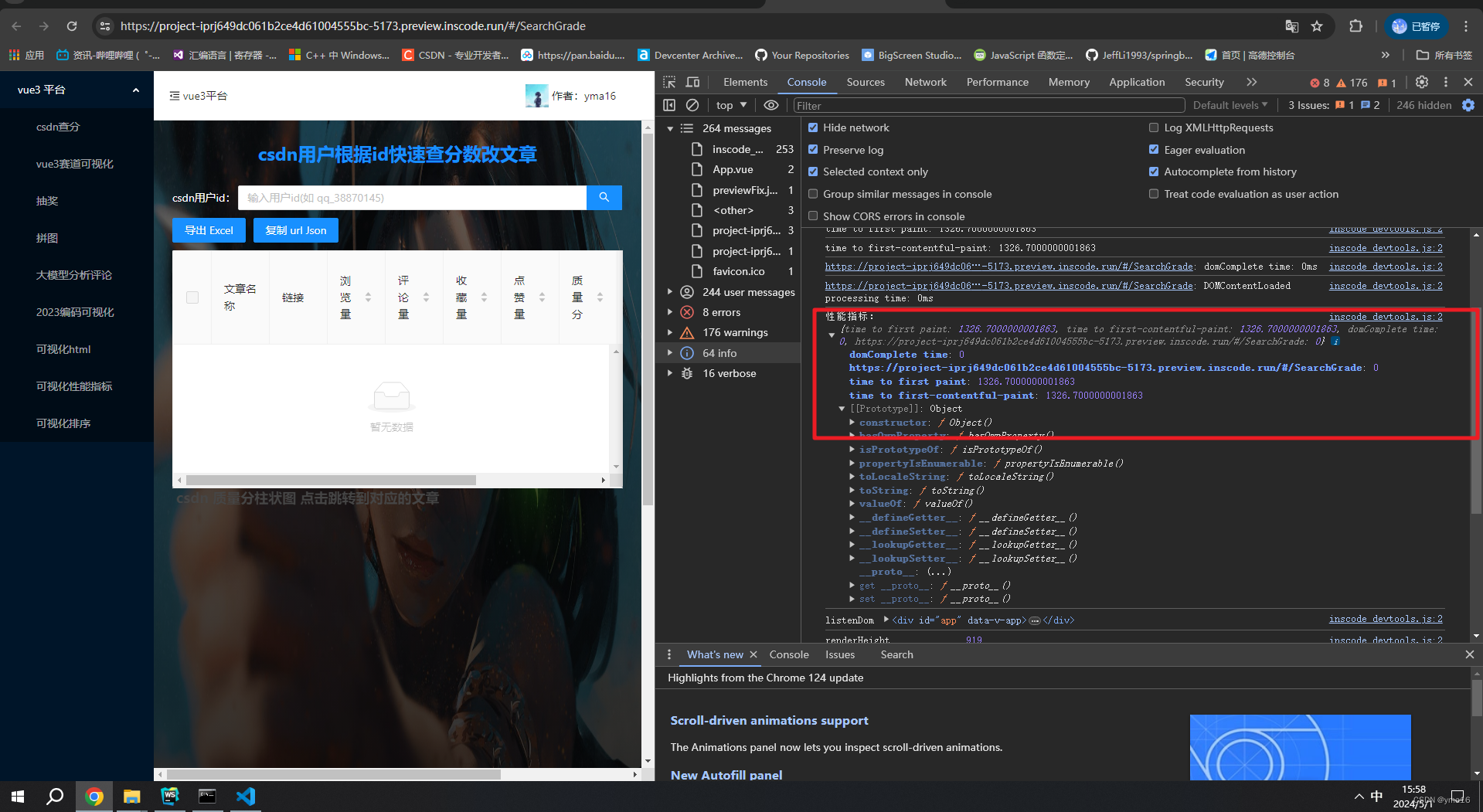The width and height of the screenshot is (1483, 812).
Task: Toggle Autocomplete from history checkbox
Action: (x=1154, y=172)
